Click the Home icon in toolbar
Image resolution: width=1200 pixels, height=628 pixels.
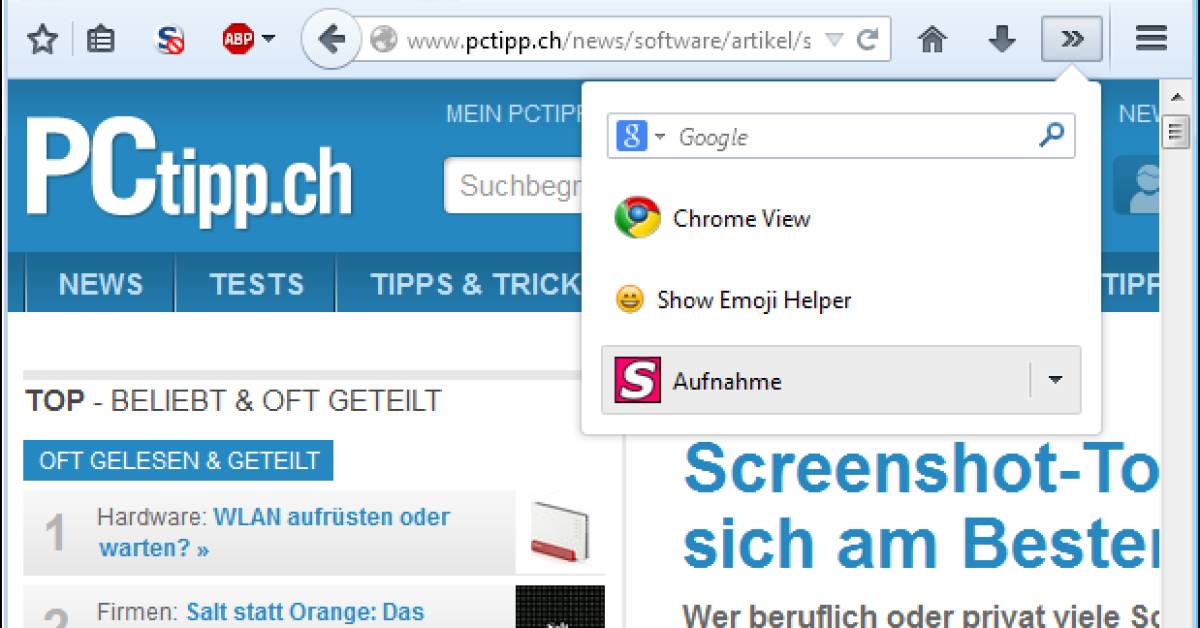coord(933,38)
